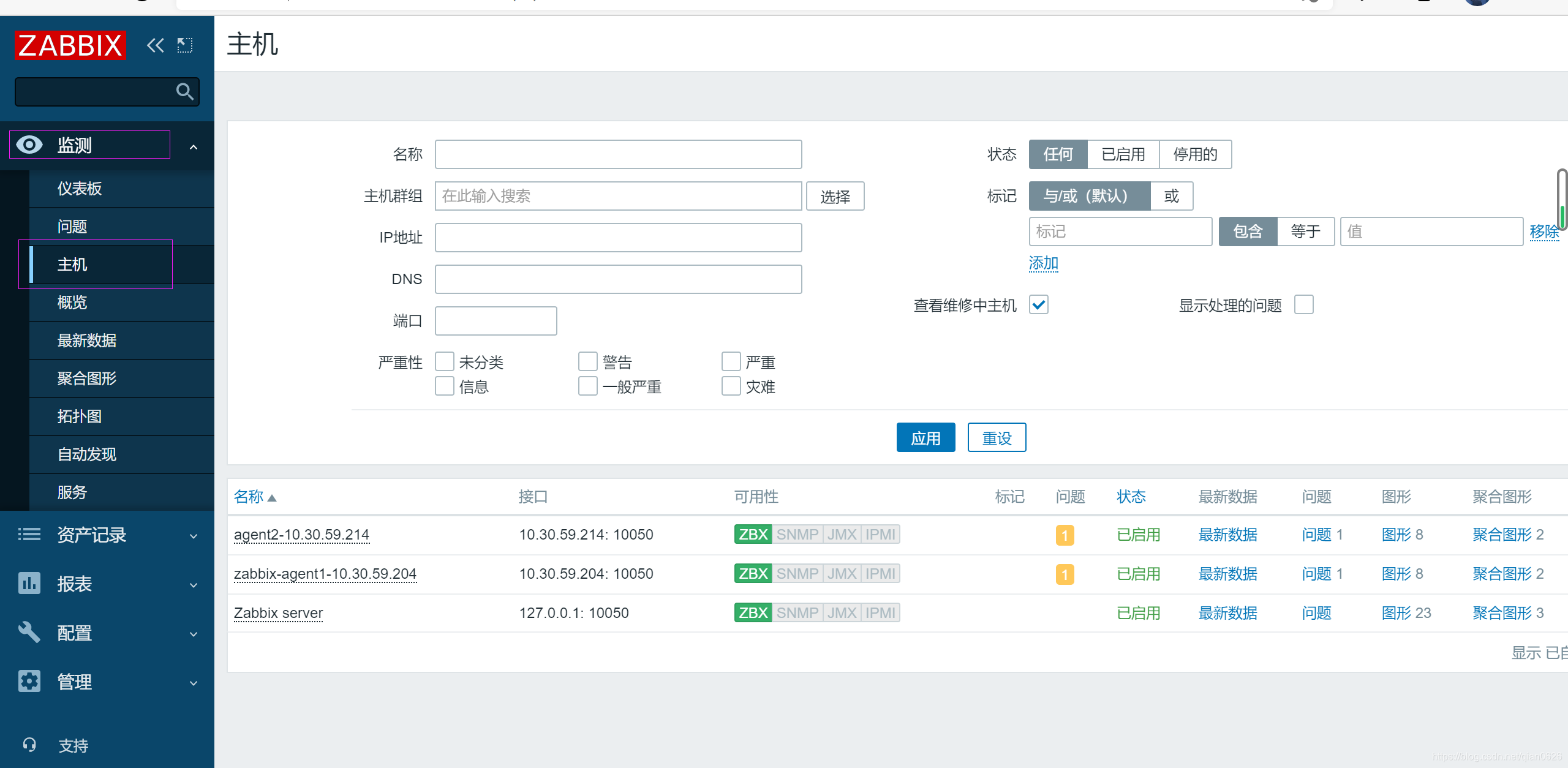The height and width of the screenshot is (768, 1568).
Task: Click 选择 button for host groups
Action: tap(835, 196)
